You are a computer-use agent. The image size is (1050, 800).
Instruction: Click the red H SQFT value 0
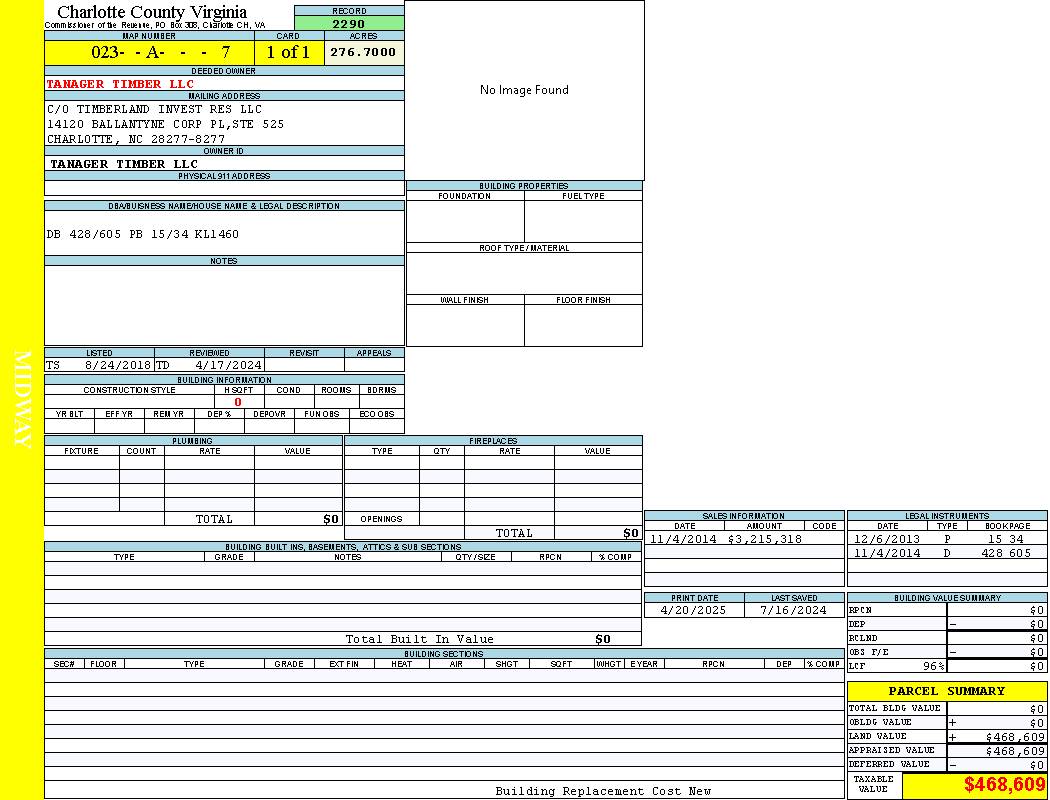pos(238,402)
